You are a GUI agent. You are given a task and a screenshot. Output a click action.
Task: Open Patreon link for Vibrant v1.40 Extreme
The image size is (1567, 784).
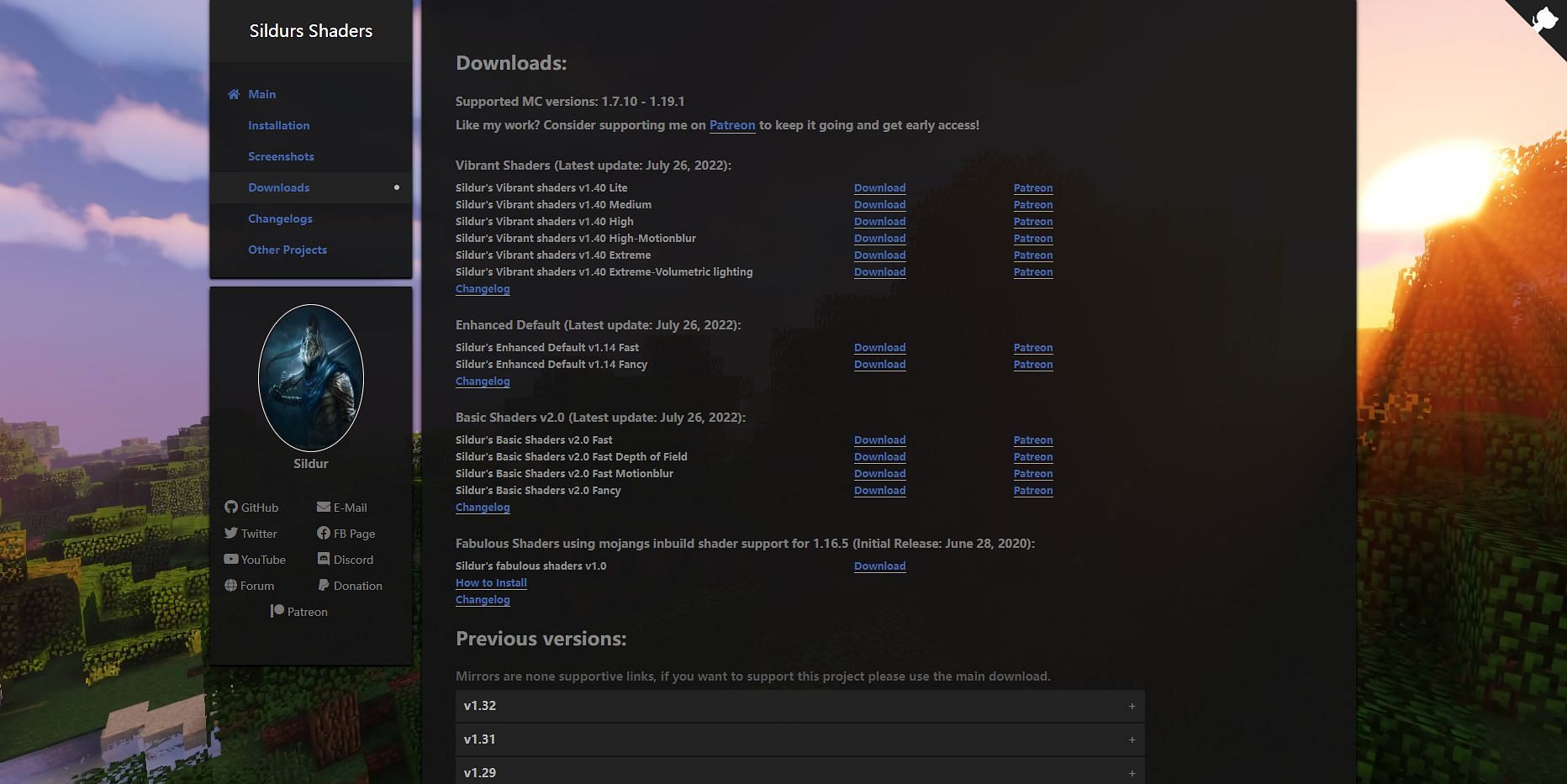pyautogui.click(x=1033, y=255)
